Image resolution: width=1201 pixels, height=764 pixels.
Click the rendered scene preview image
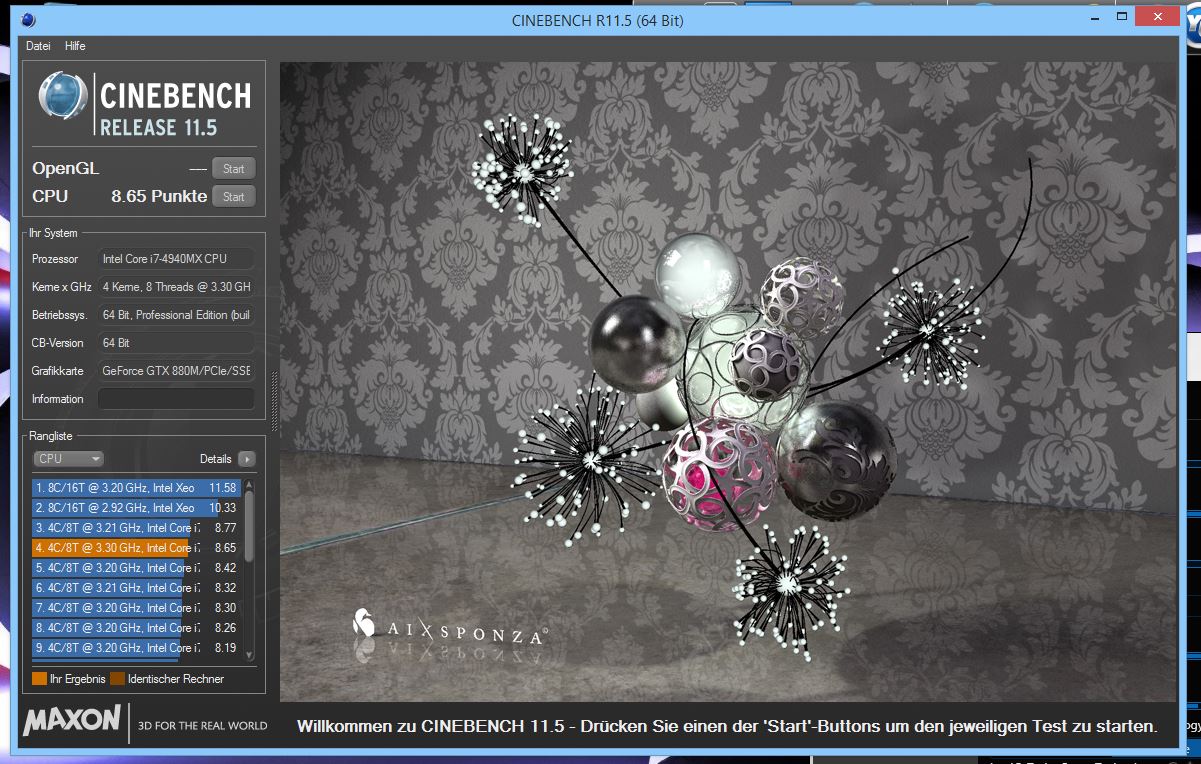tap(727, 382)
